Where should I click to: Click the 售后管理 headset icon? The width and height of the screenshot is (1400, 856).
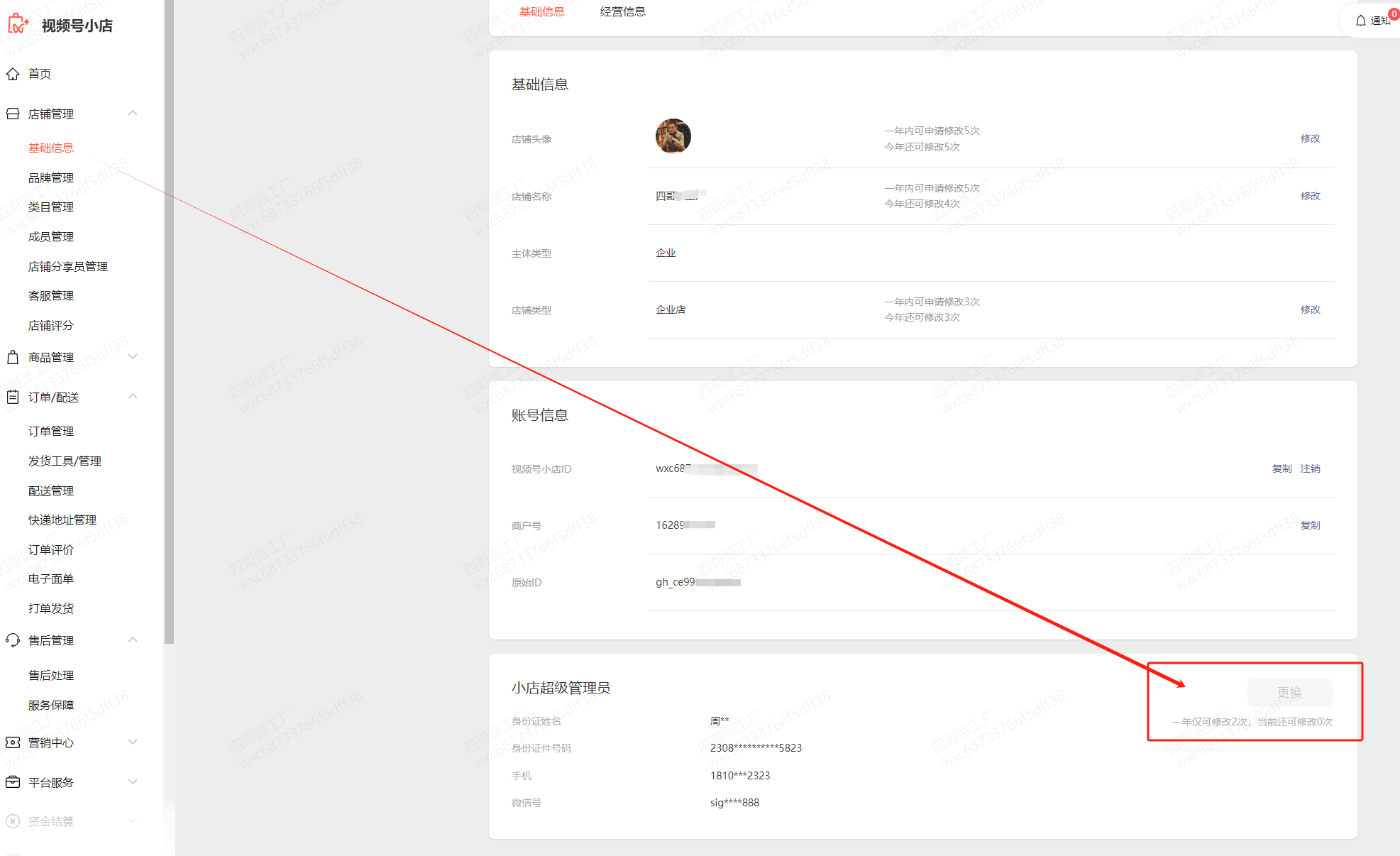pyautogui.click(x=13, y=640)
